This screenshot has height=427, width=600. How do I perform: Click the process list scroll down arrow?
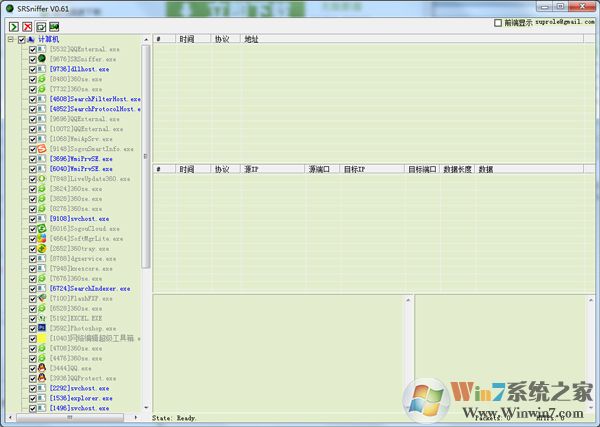point(147,408)
